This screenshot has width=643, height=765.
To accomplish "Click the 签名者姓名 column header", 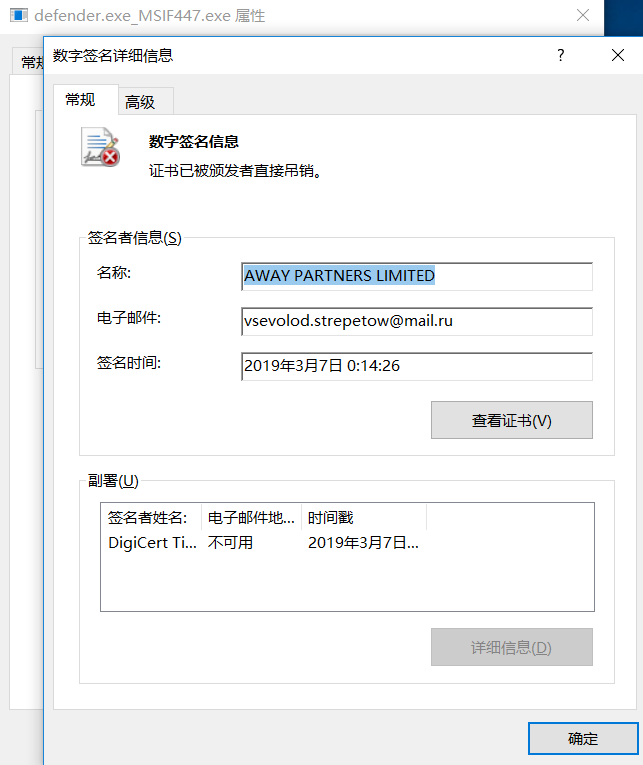I will [x=151, y=517].
